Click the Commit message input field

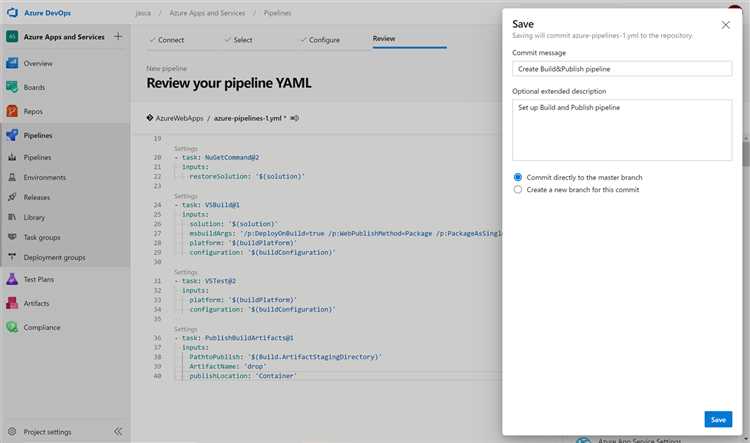coord(622,69)
